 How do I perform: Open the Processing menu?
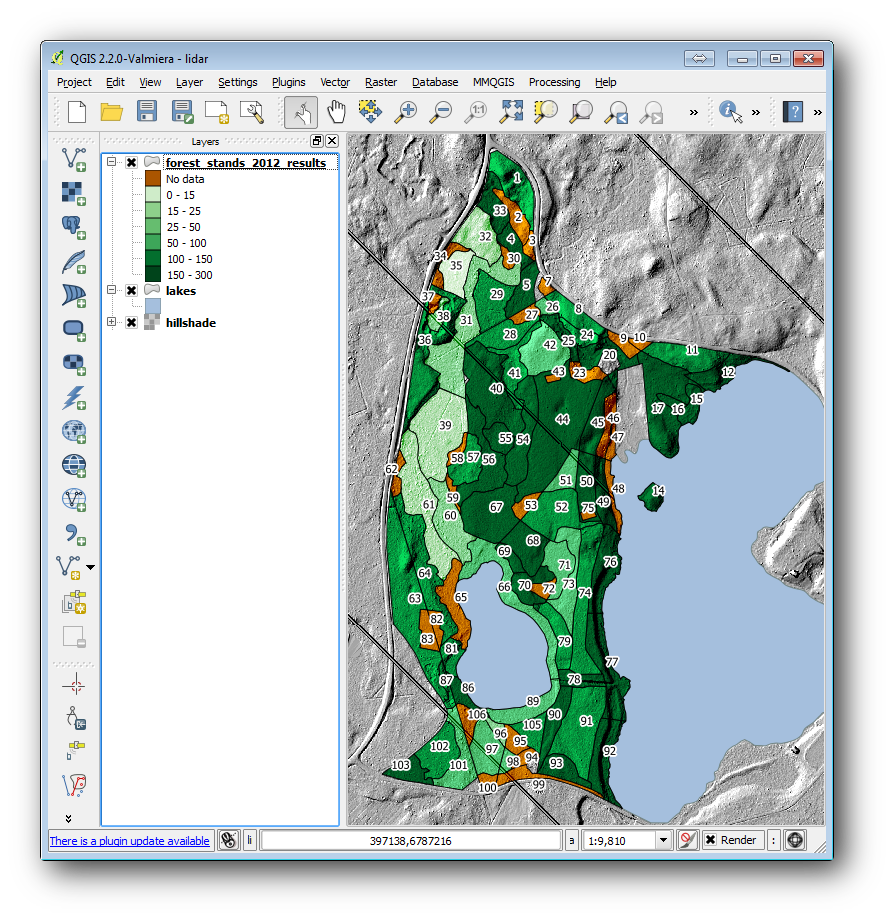pos(554,82)
